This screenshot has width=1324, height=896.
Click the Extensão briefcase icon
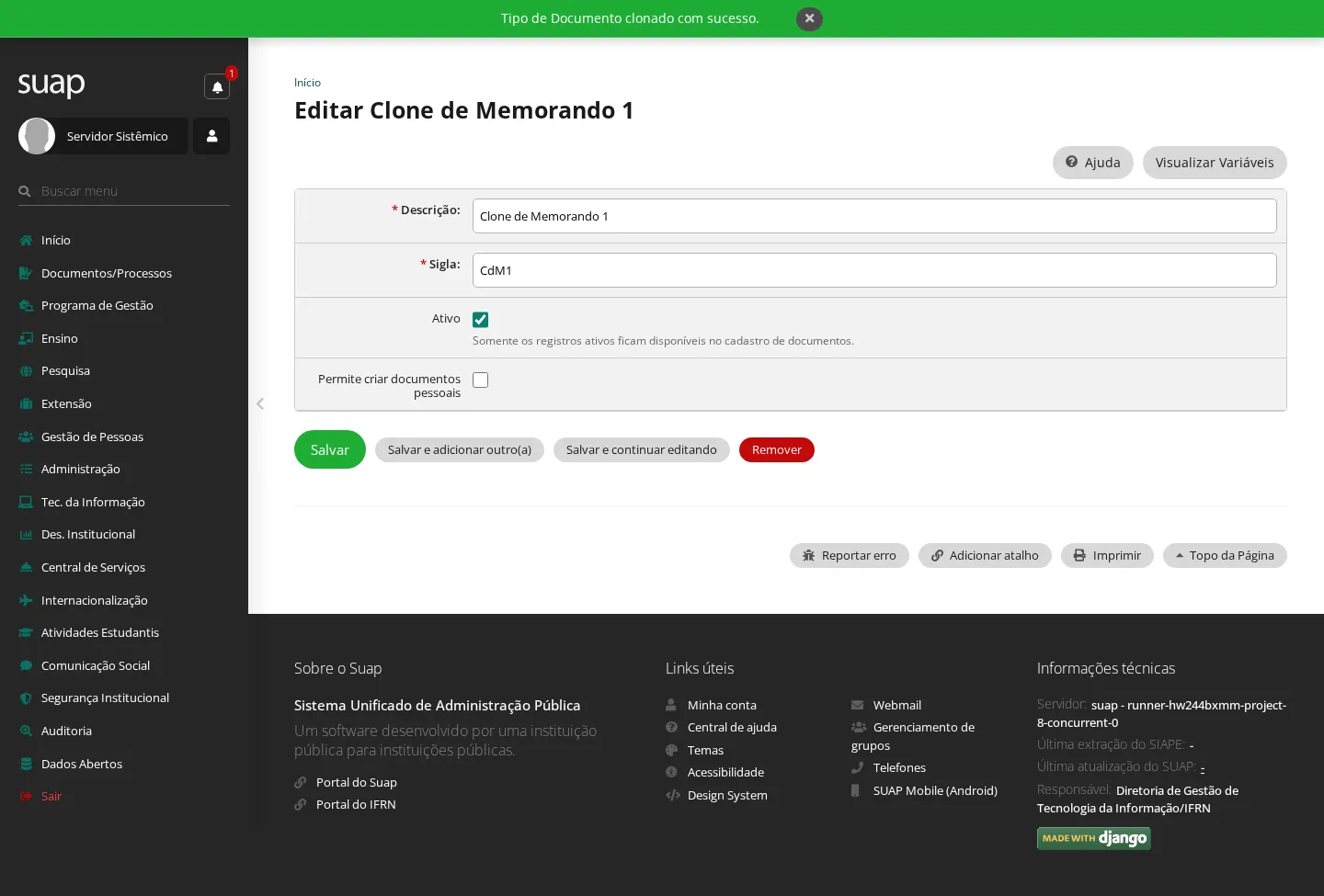[x=26, y=403]
